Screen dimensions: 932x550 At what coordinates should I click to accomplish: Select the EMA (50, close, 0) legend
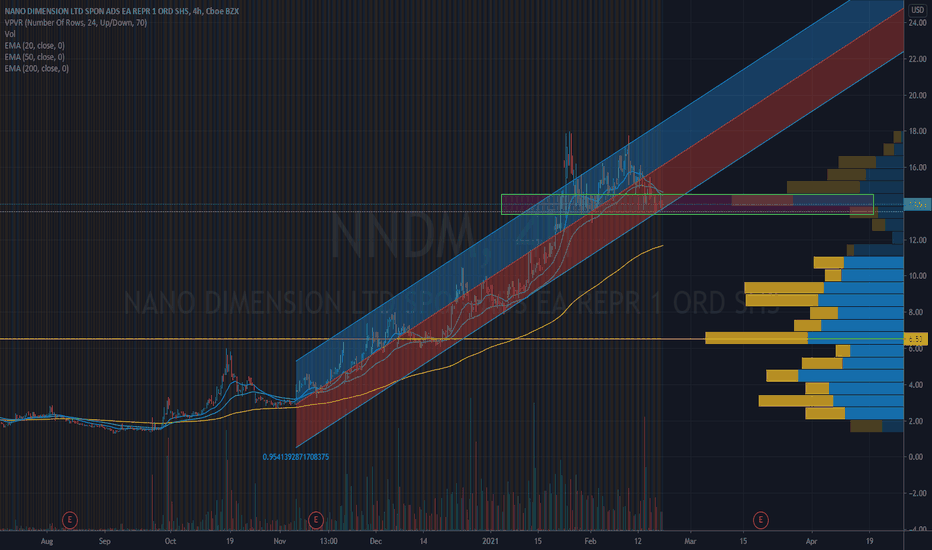pyautogui.click(x=34, y=57)
